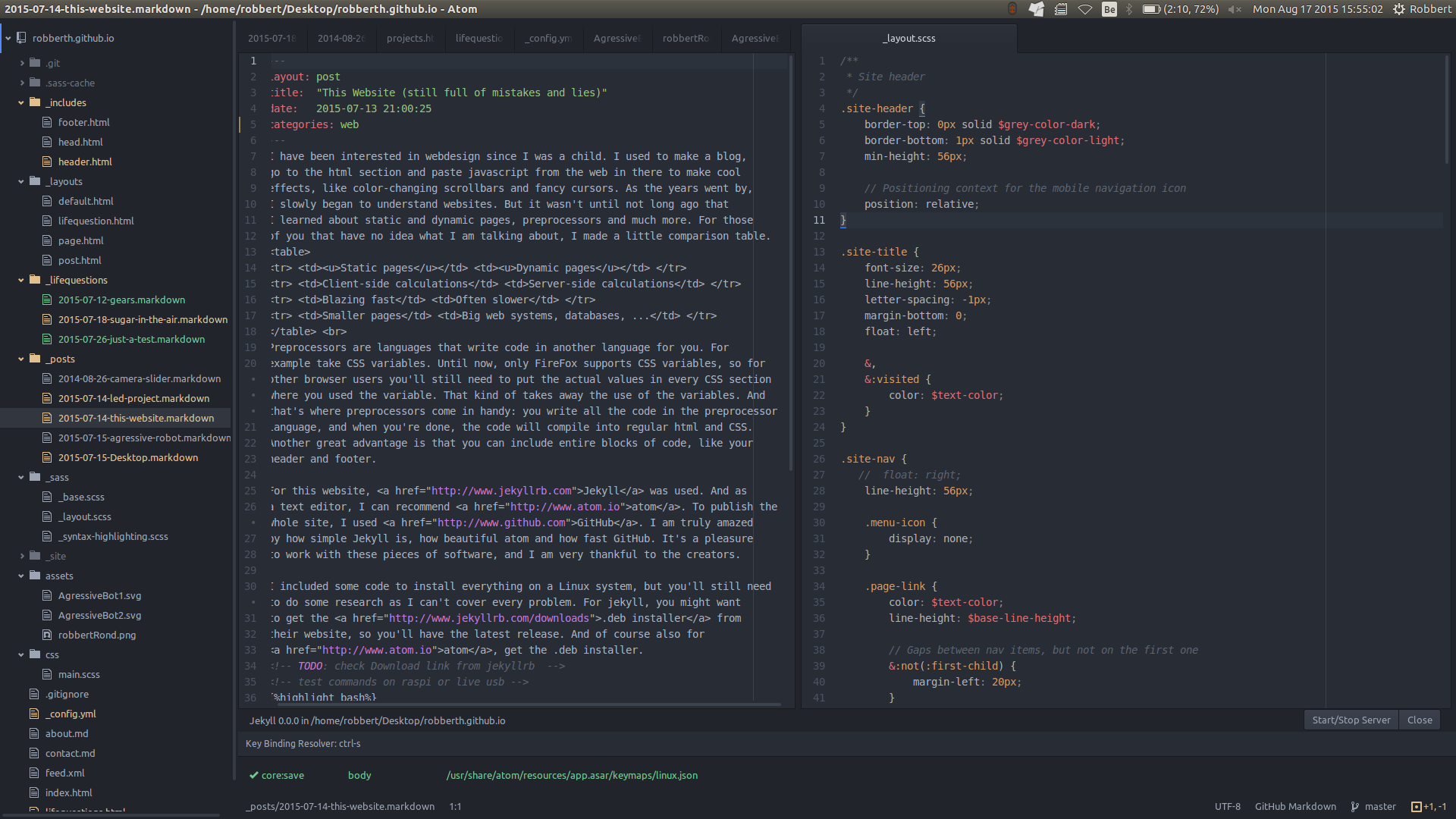1456x819 pixels.
Task: Click the Start/Stop Server button
Action: [1350, 720]
